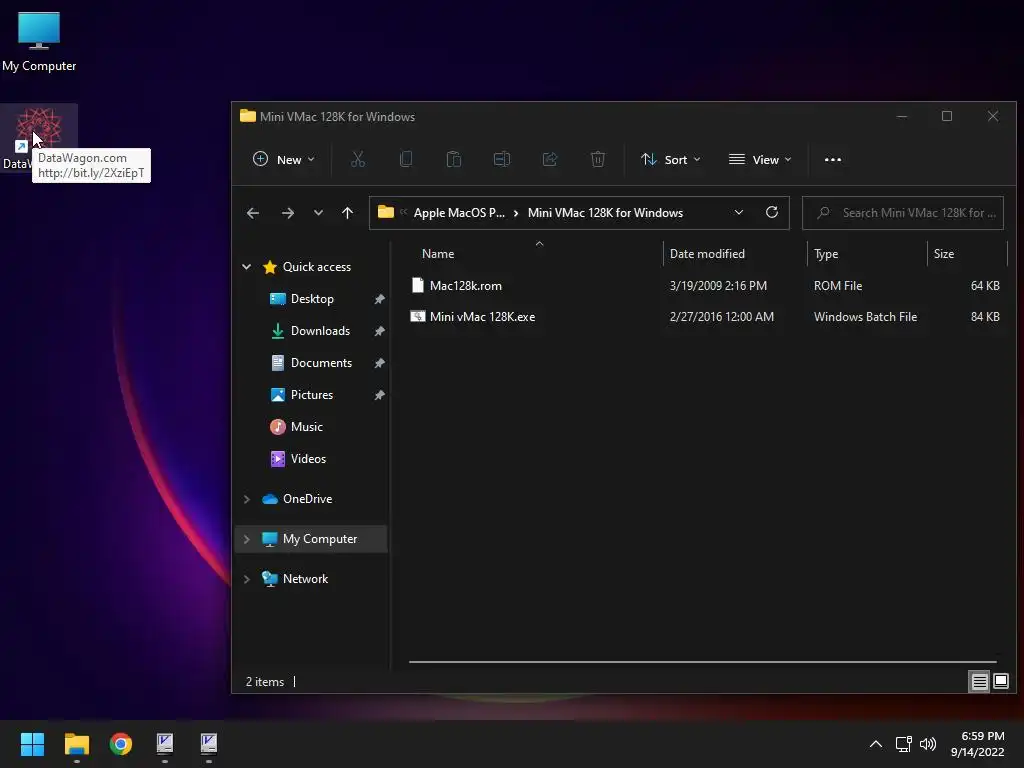Go up one folder level arrow
This screenshot has width=1024, height=768.
(347, 213)
